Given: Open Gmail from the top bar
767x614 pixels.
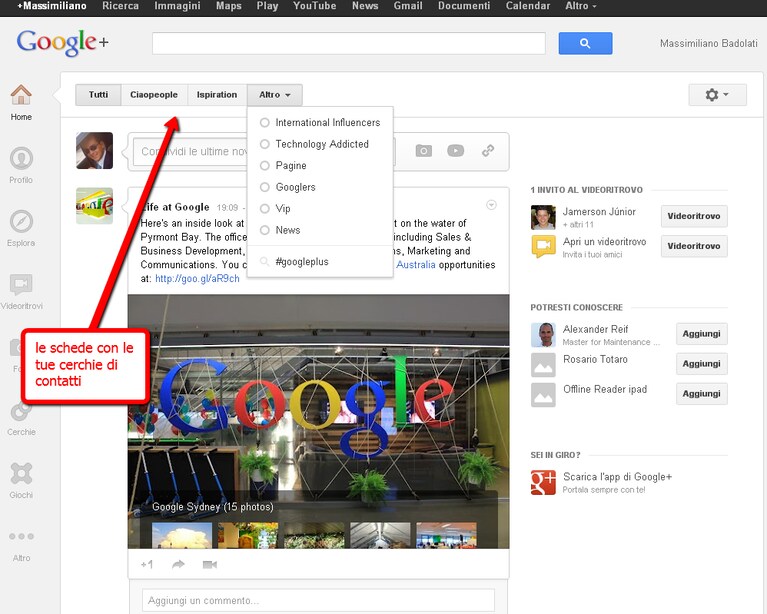Looking at the screenshot, I should coord(408,6).
